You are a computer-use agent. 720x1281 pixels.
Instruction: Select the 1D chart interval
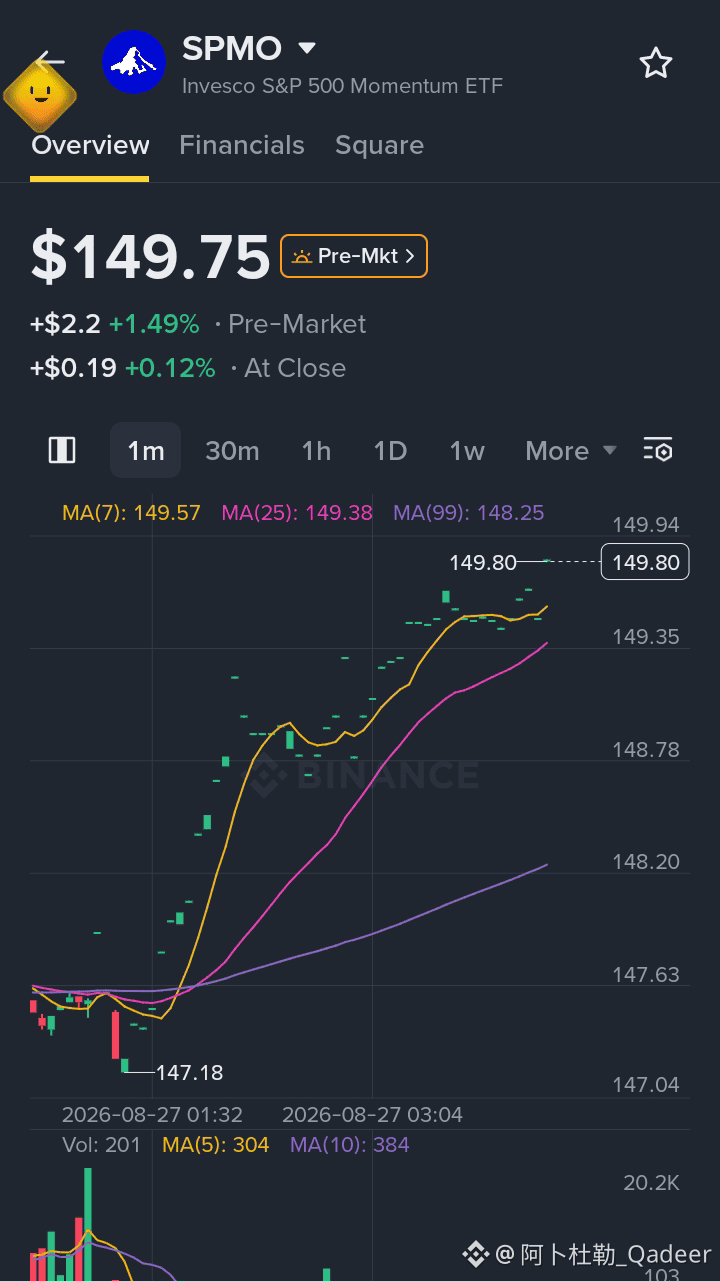390,451
